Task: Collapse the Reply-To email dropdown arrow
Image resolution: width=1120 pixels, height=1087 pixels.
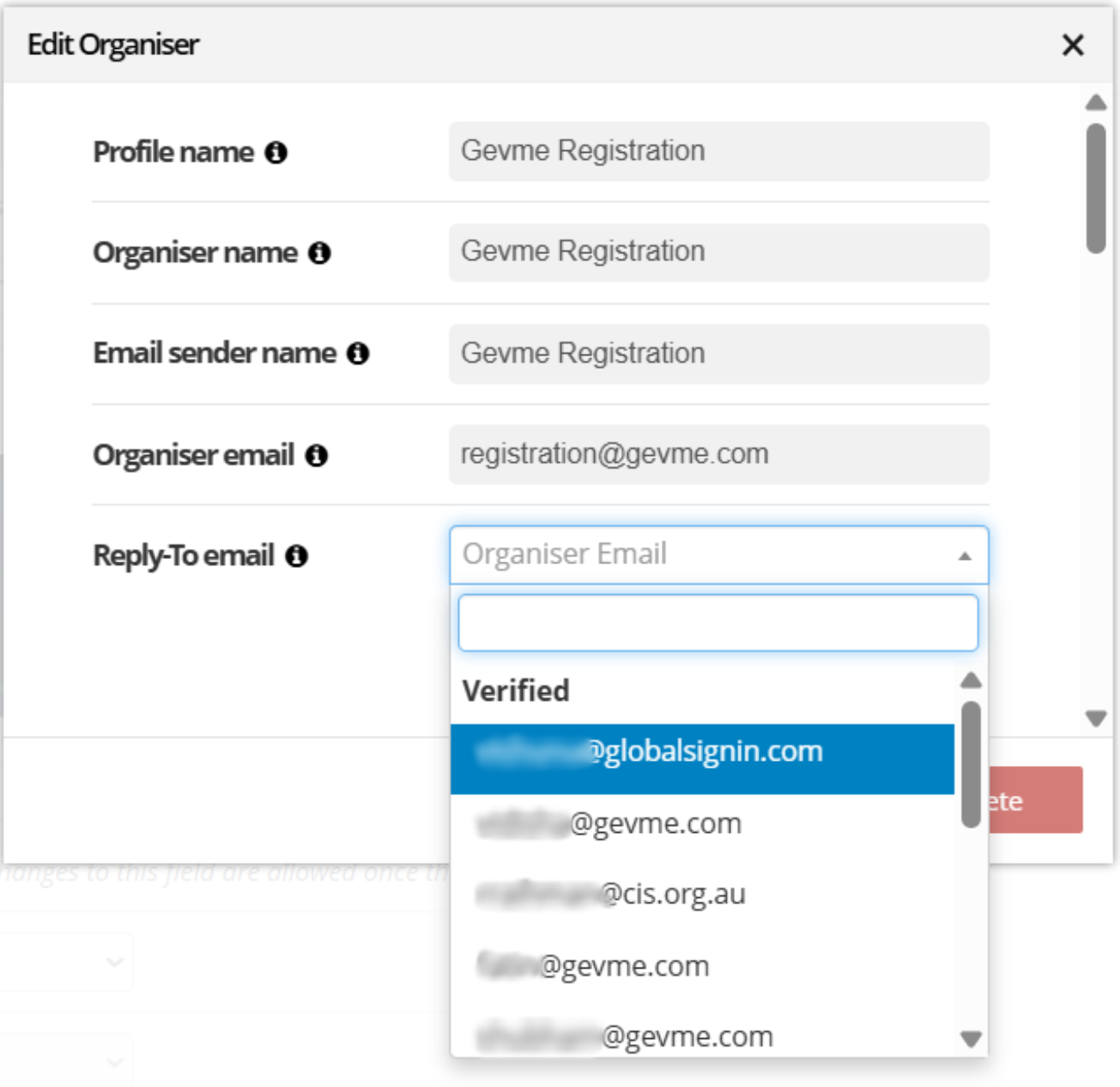Action: pos(965,556)
